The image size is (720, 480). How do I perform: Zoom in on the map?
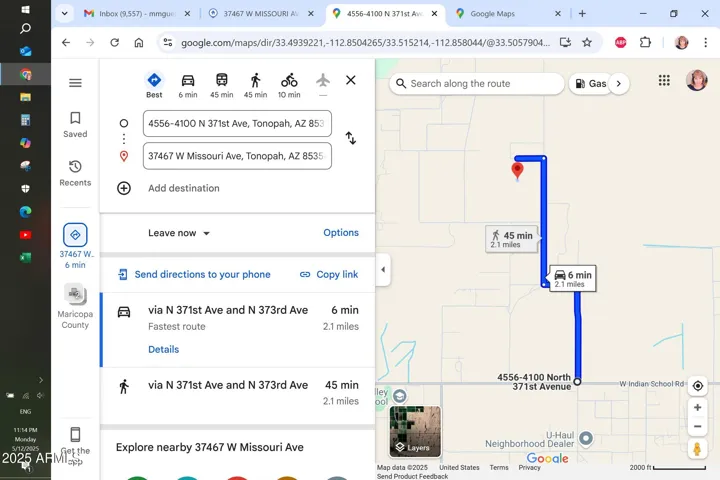click(698, 407)
